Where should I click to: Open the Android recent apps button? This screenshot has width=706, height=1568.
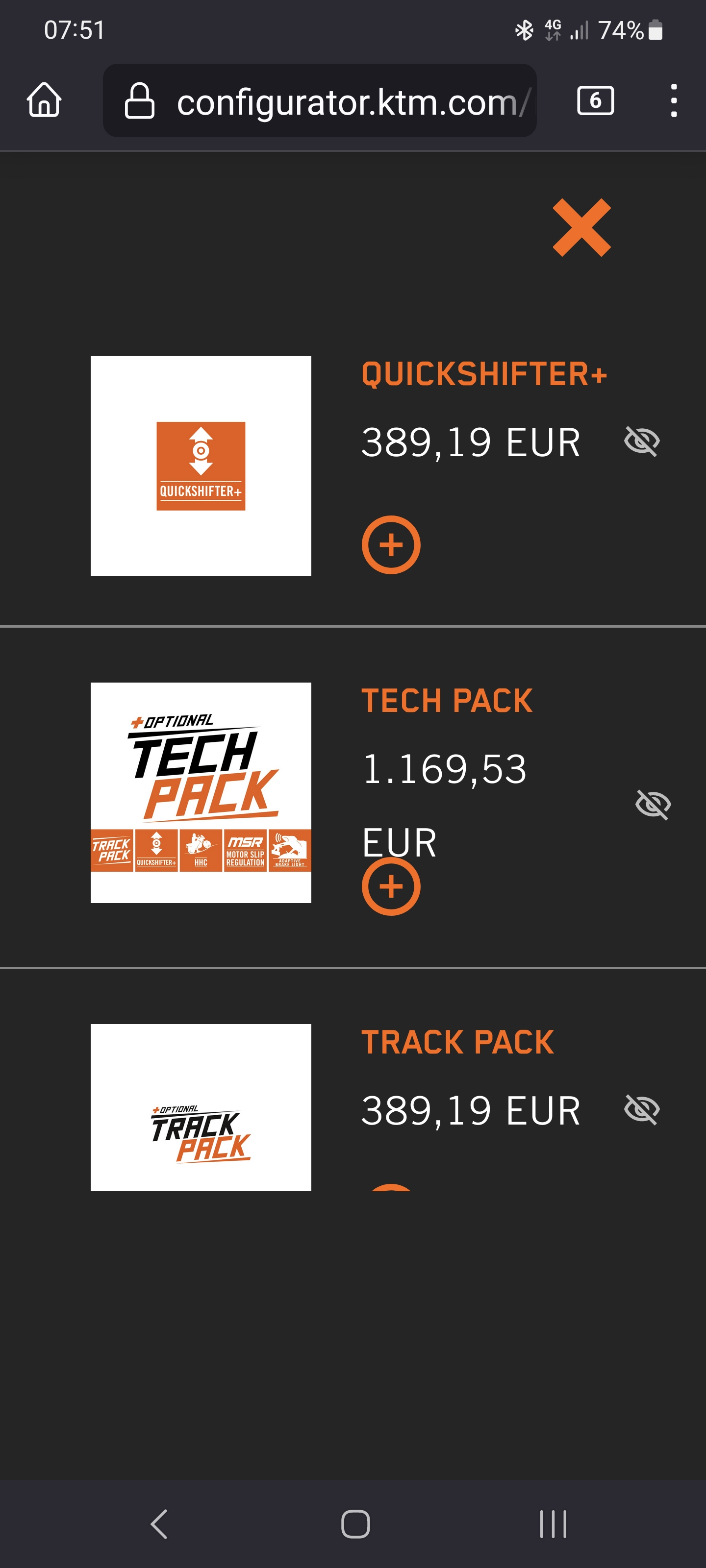coord(553,1524)
